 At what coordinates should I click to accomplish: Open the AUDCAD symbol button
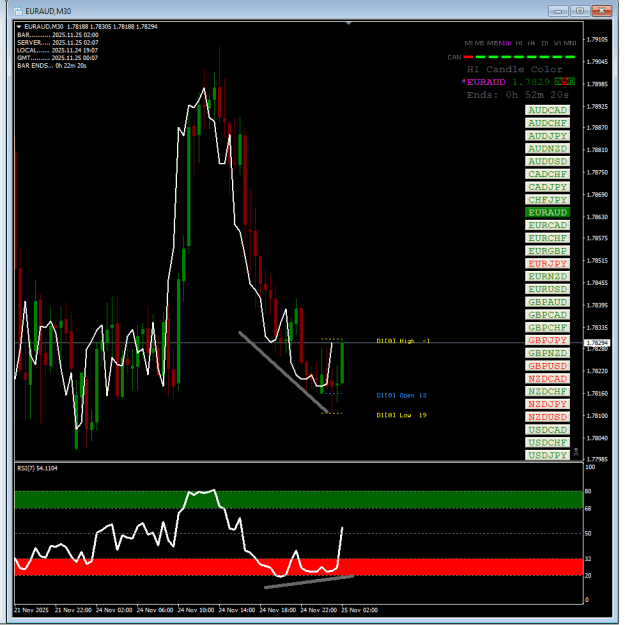547,110
